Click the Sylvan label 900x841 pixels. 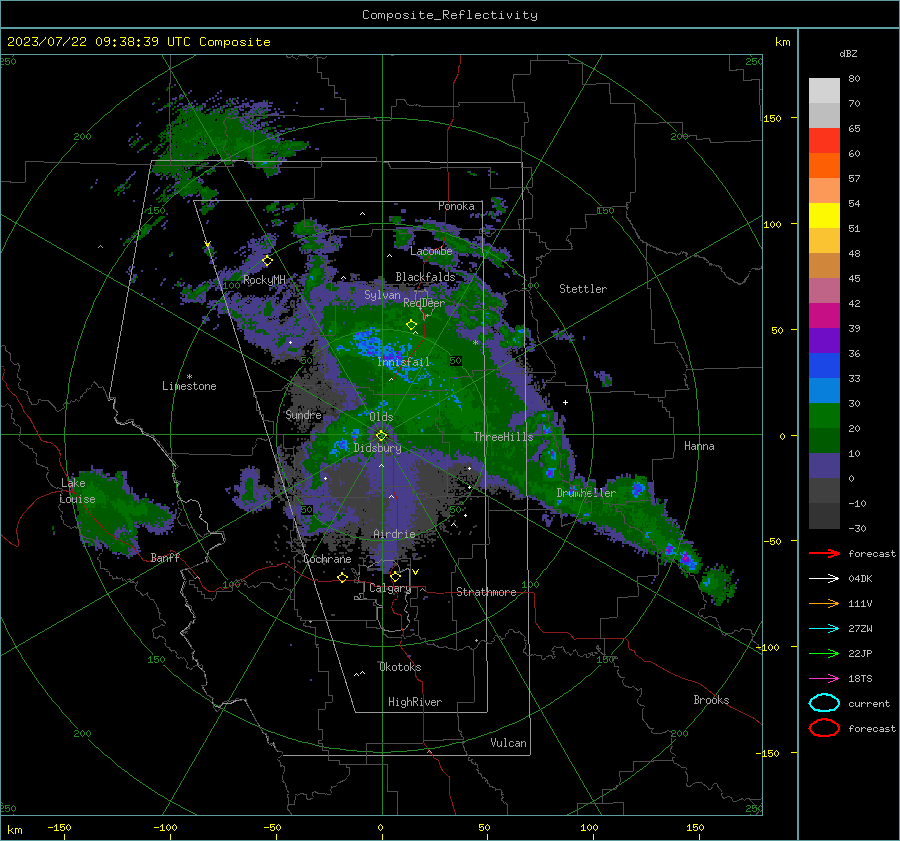tap(382, 295)
